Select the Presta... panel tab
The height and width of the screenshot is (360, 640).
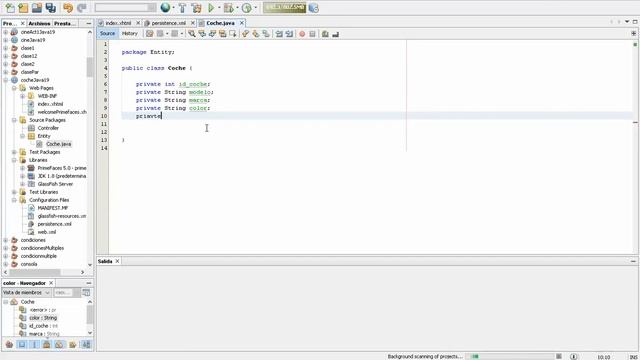[65, 24]
